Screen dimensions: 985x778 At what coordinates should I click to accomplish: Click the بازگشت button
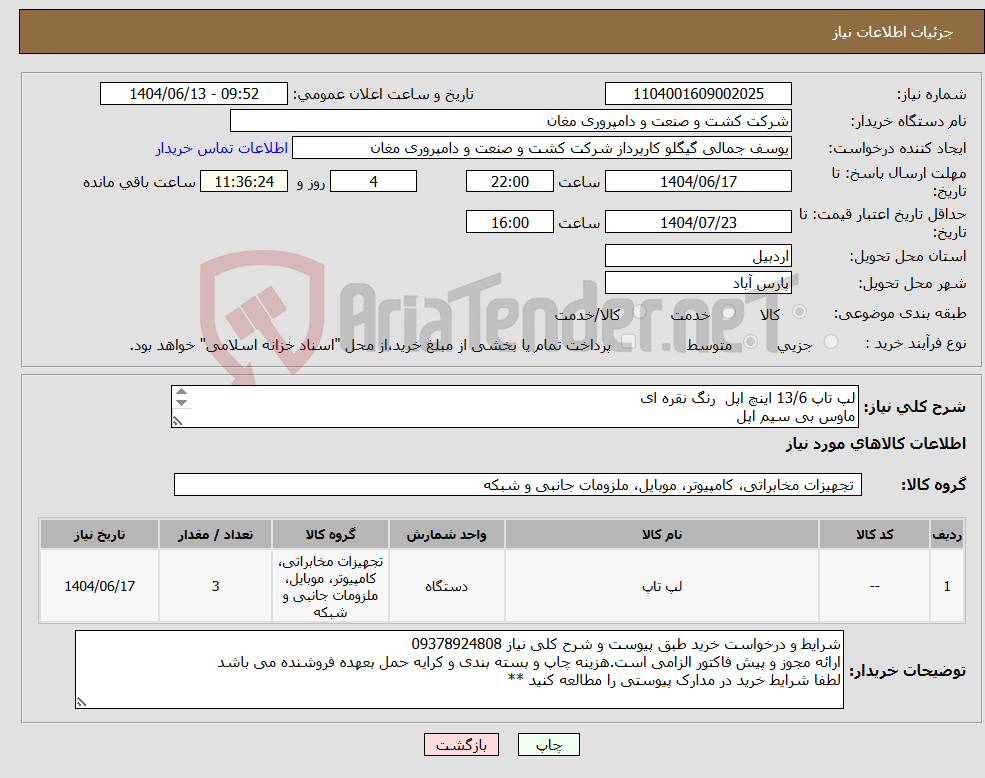coord(461,744)
